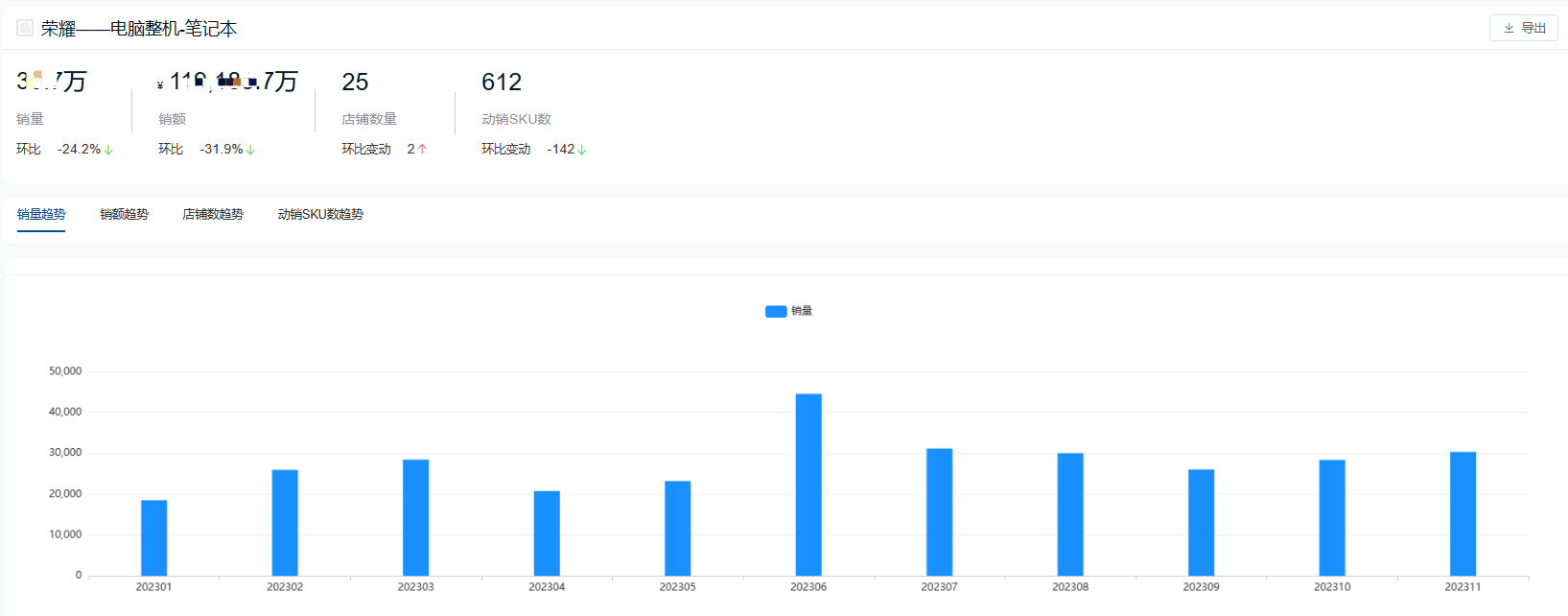Image resolution: width=1568 pixels, height=616 pixels.
Task: Click the document icon beside 荣耀 title
Action: coord(25,28)
